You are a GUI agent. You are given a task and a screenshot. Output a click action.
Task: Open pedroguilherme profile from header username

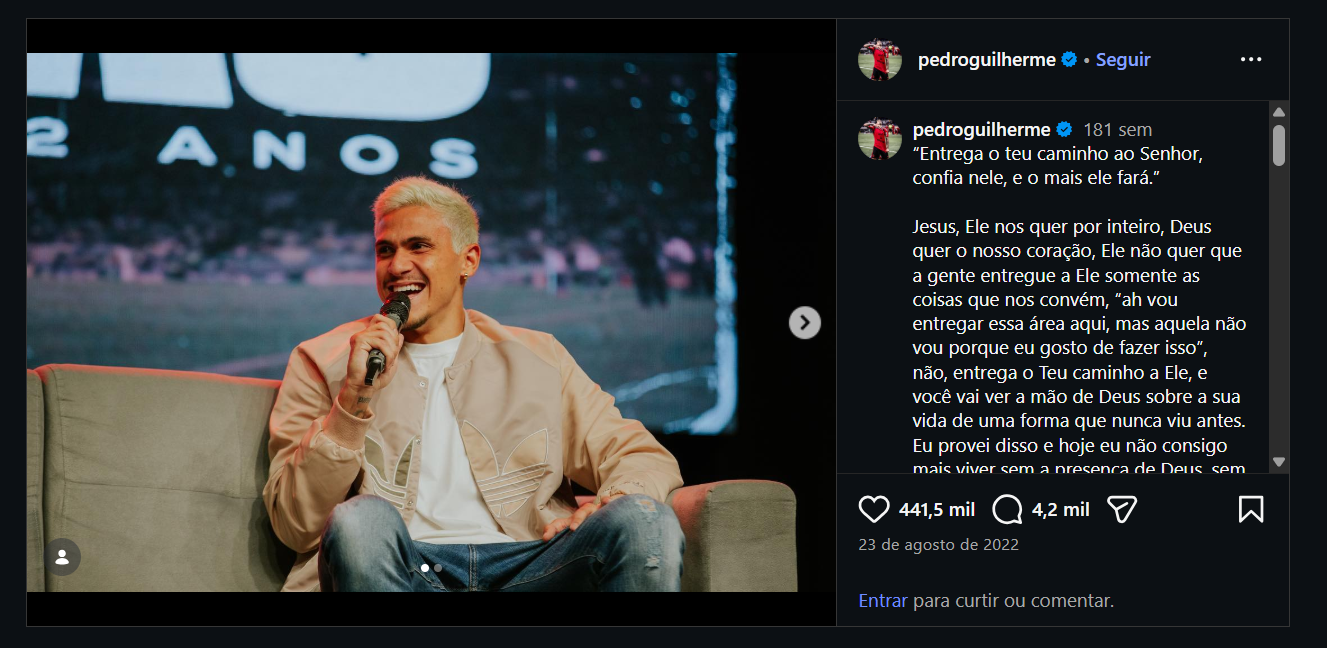click(x=986, y=60)
